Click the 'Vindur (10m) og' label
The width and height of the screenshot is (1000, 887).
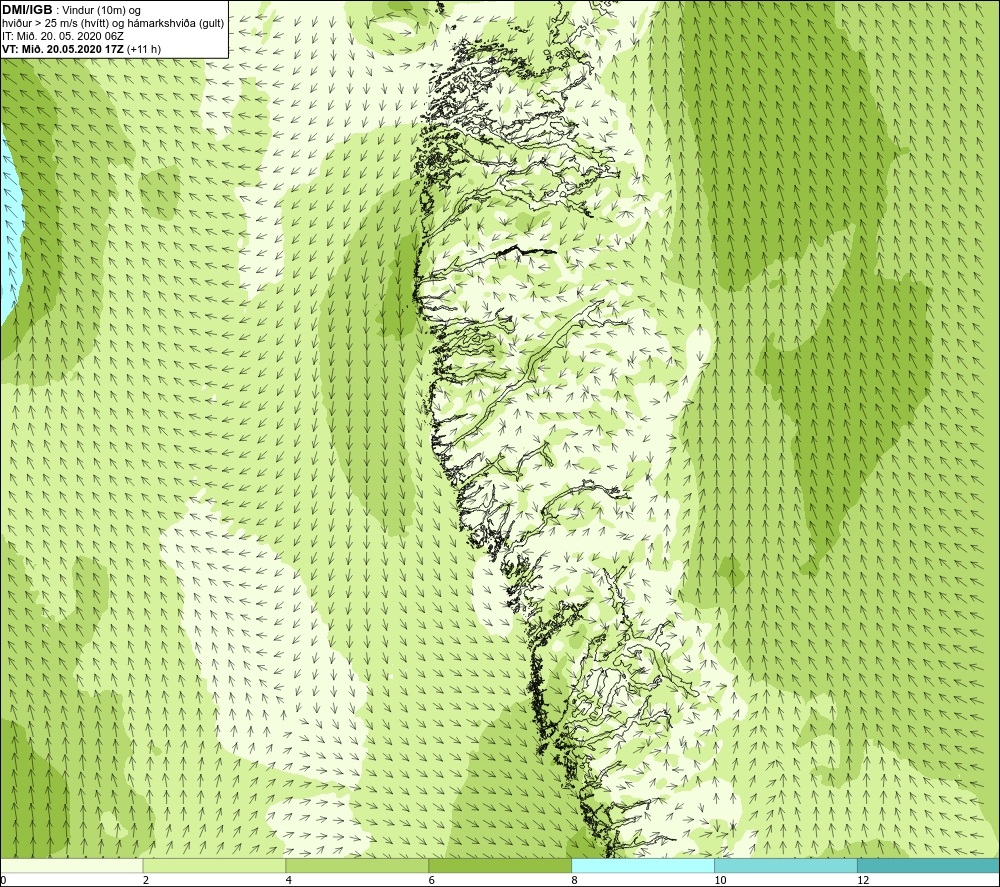click(101, 11)
